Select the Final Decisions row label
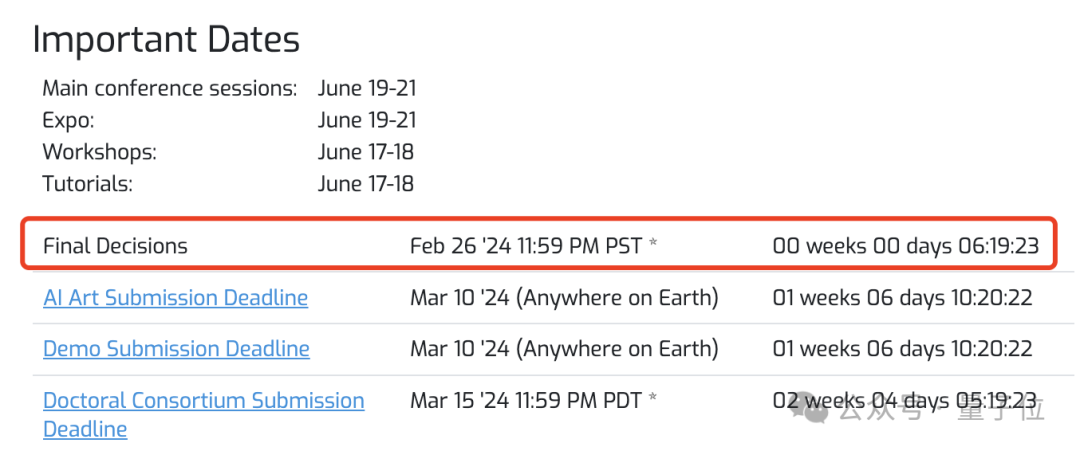 [115, 246]
